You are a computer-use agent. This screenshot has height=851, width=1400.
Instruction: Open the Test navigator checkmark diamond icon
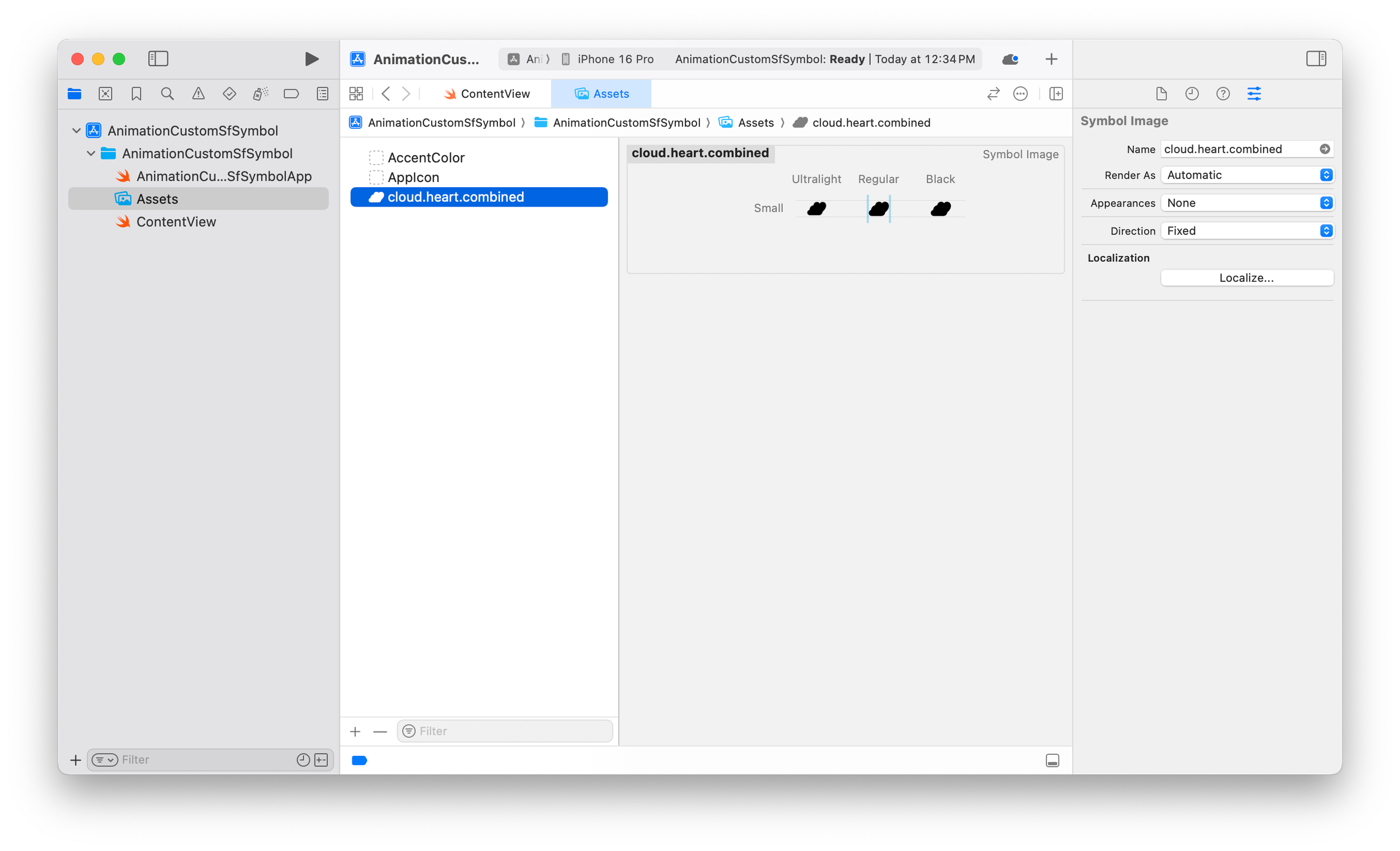coord(229,93)
